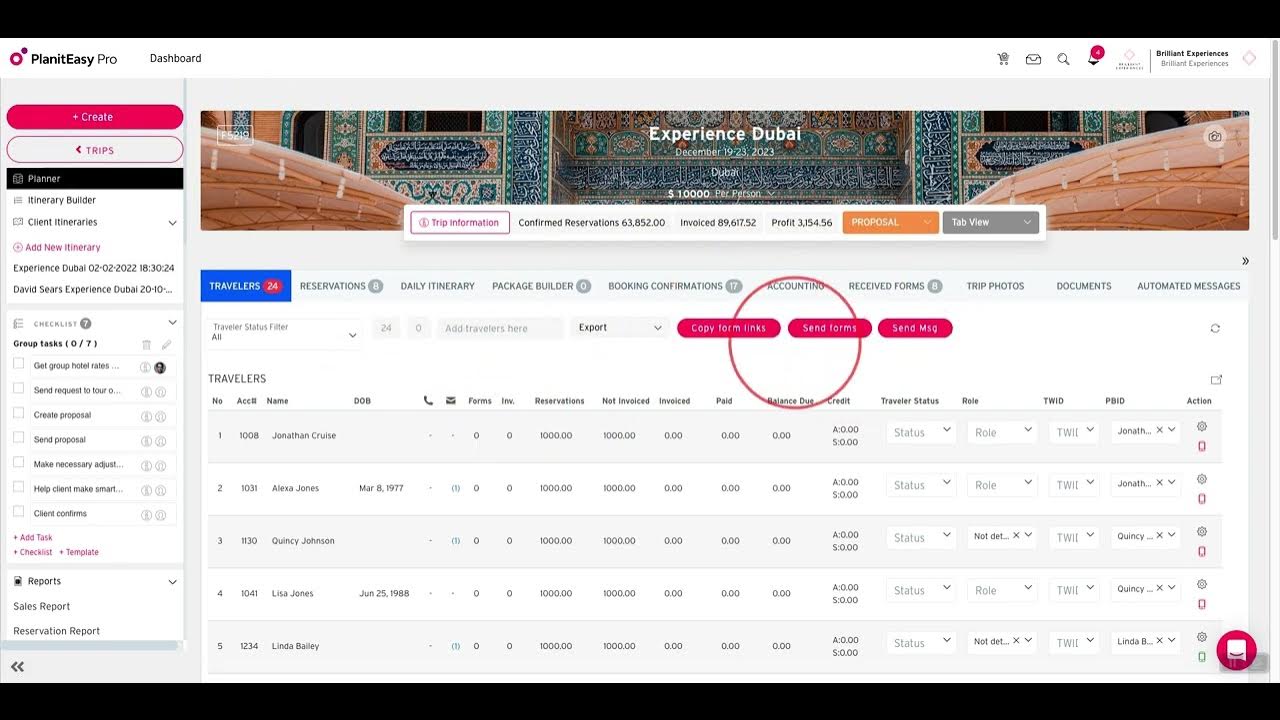Switch to the Booking Confirmations tab
The height and width of the screenshot is (720, 1280).
[675, 286]
